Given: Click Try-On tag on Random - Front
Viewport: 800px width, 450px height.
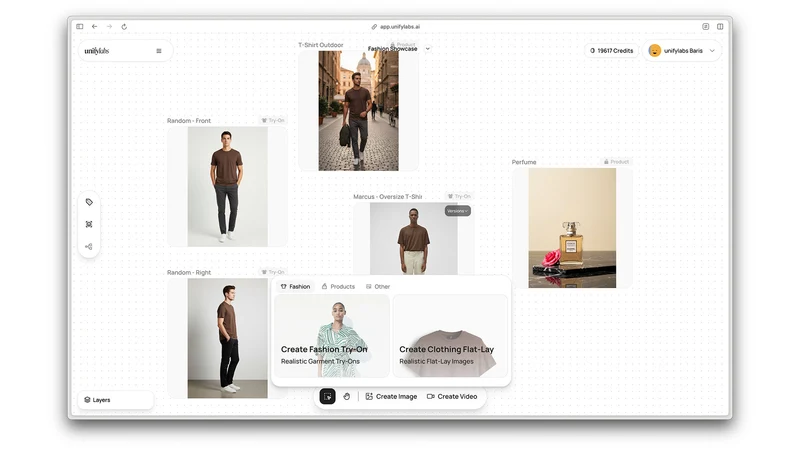Looking at the screenshot, I should 273,121.
